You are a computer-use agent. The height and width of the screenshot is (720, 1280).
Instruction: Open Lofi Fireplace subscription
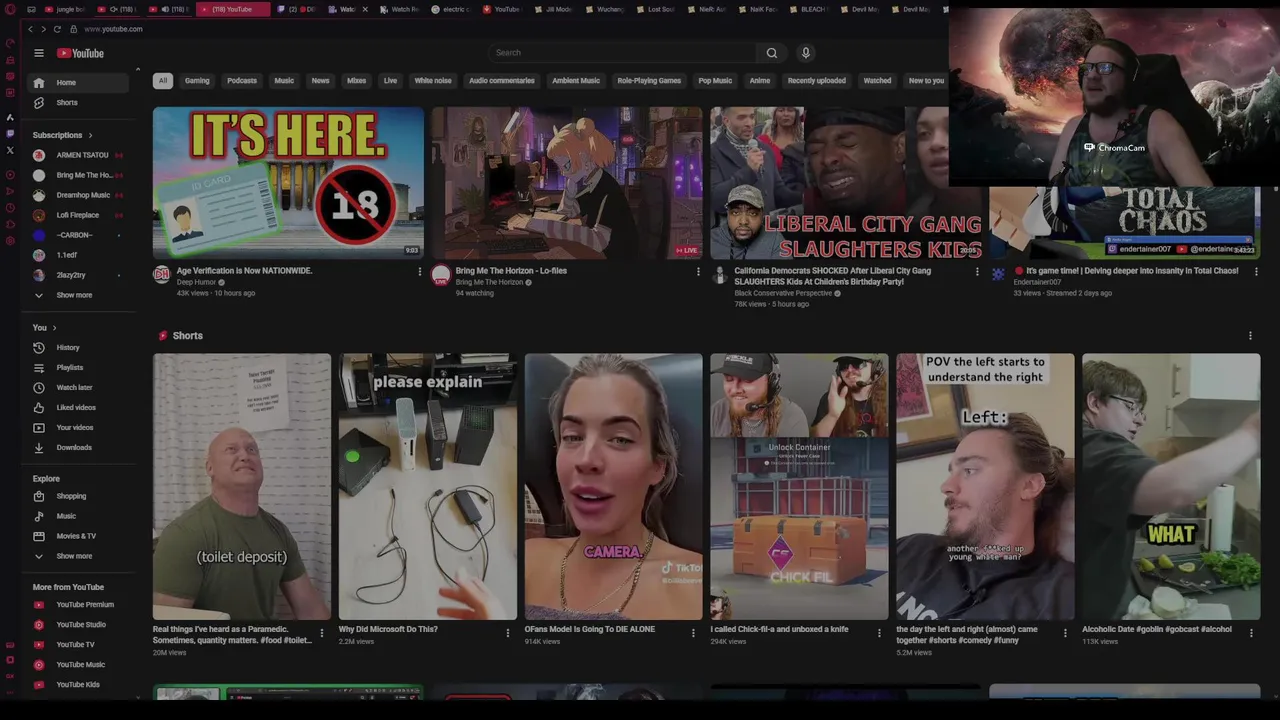(x=77, y=215)
